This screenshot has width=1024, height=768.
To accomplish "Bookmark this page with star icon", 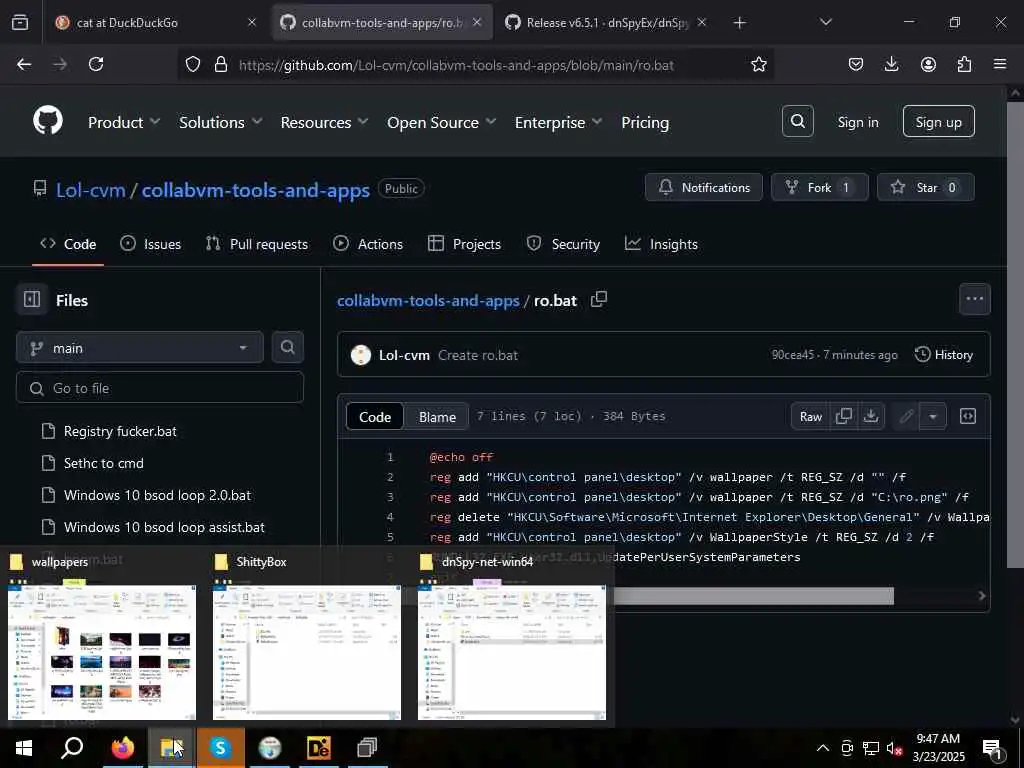I will tap(758, 64).
